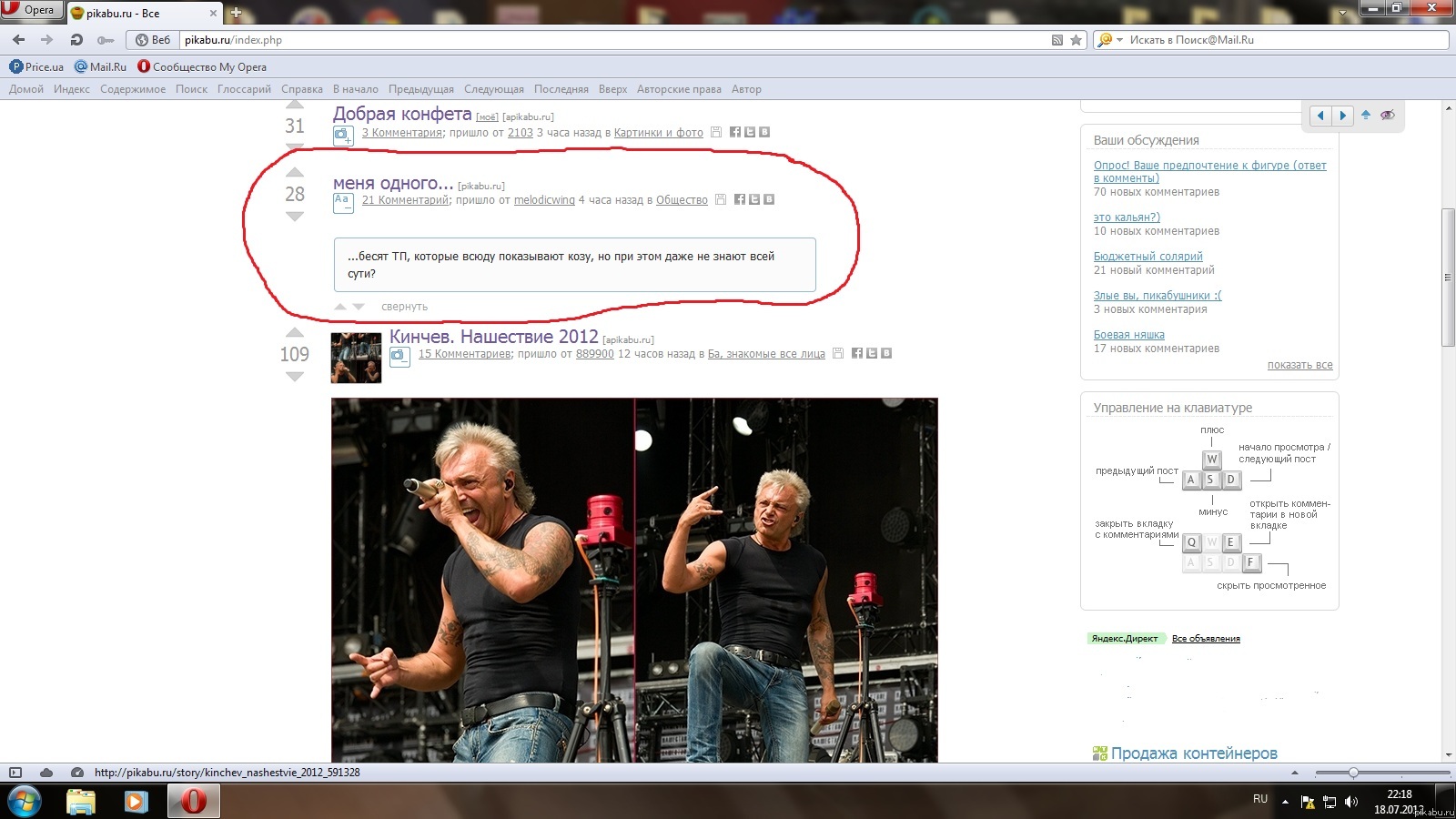Bookmark page with the star icon

pos(1076,40)
